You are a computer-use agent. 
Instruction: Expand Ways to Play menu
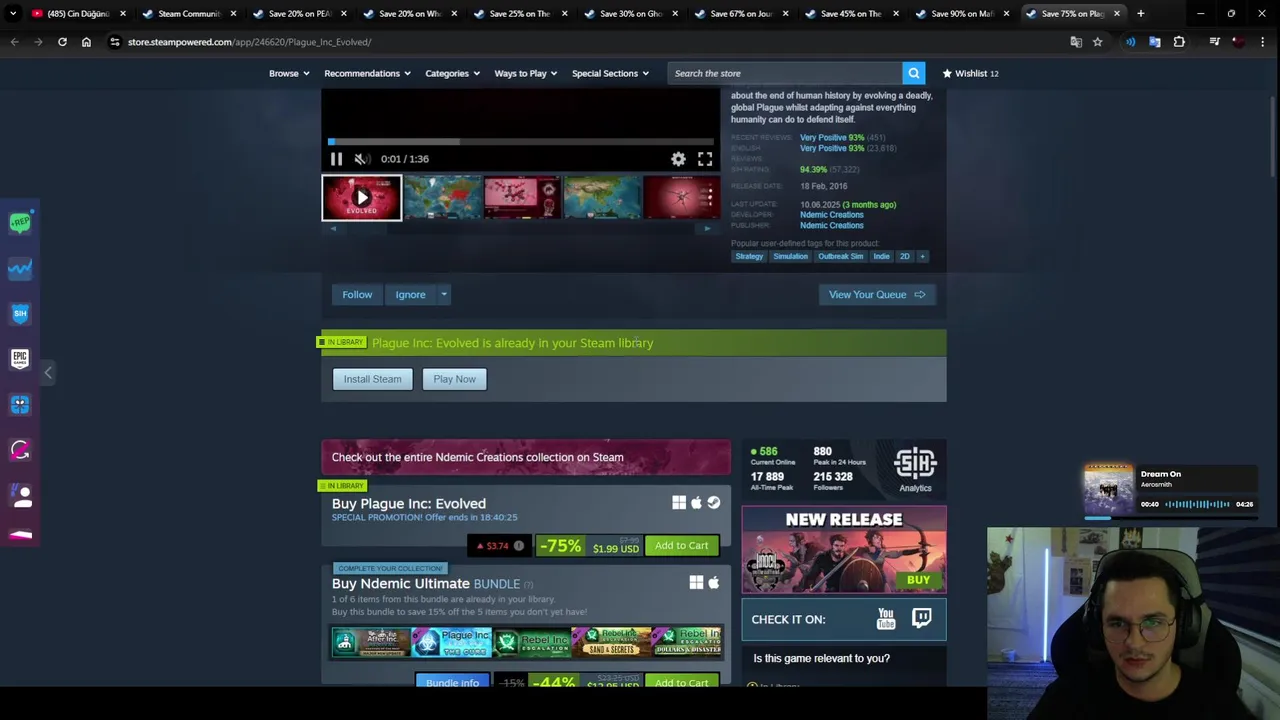coord(525,73)
